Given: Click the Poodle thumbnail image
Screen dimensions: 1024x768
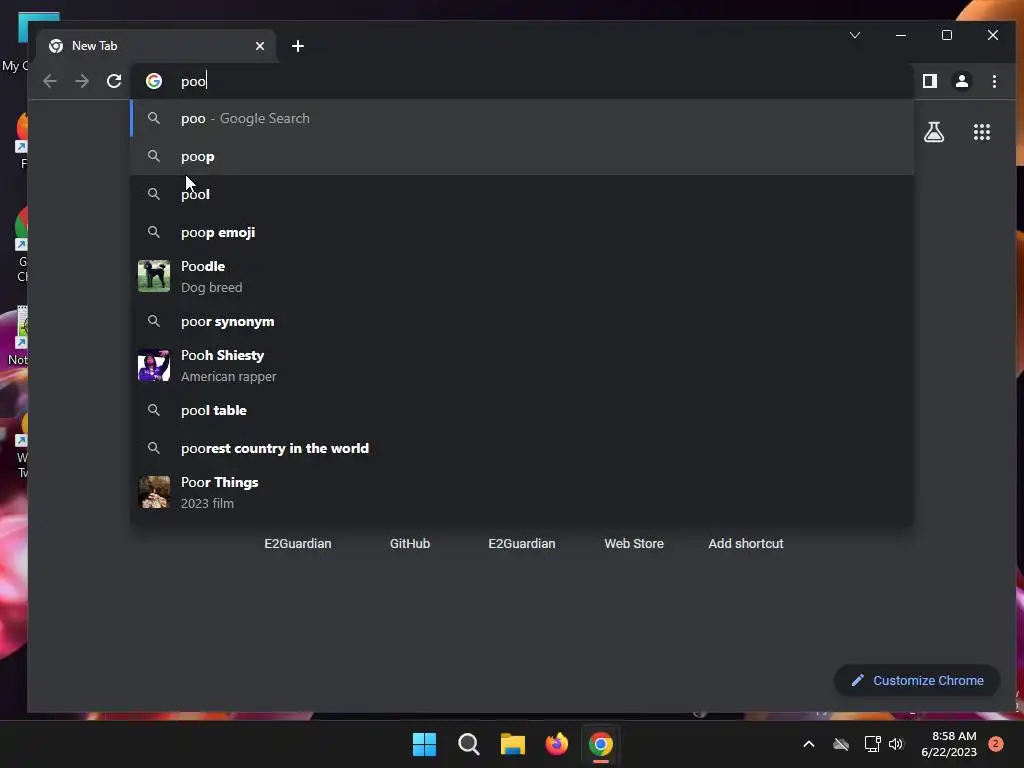Looking at the screenshot, I should pyautogui.click(x=154, y=276).
